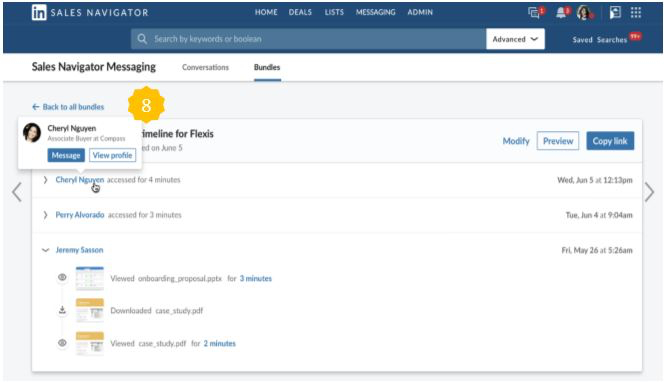Viewport: 664px width, 382px height.
Task: Open the Advanced search dropdown
Action: tap(515, 39)
